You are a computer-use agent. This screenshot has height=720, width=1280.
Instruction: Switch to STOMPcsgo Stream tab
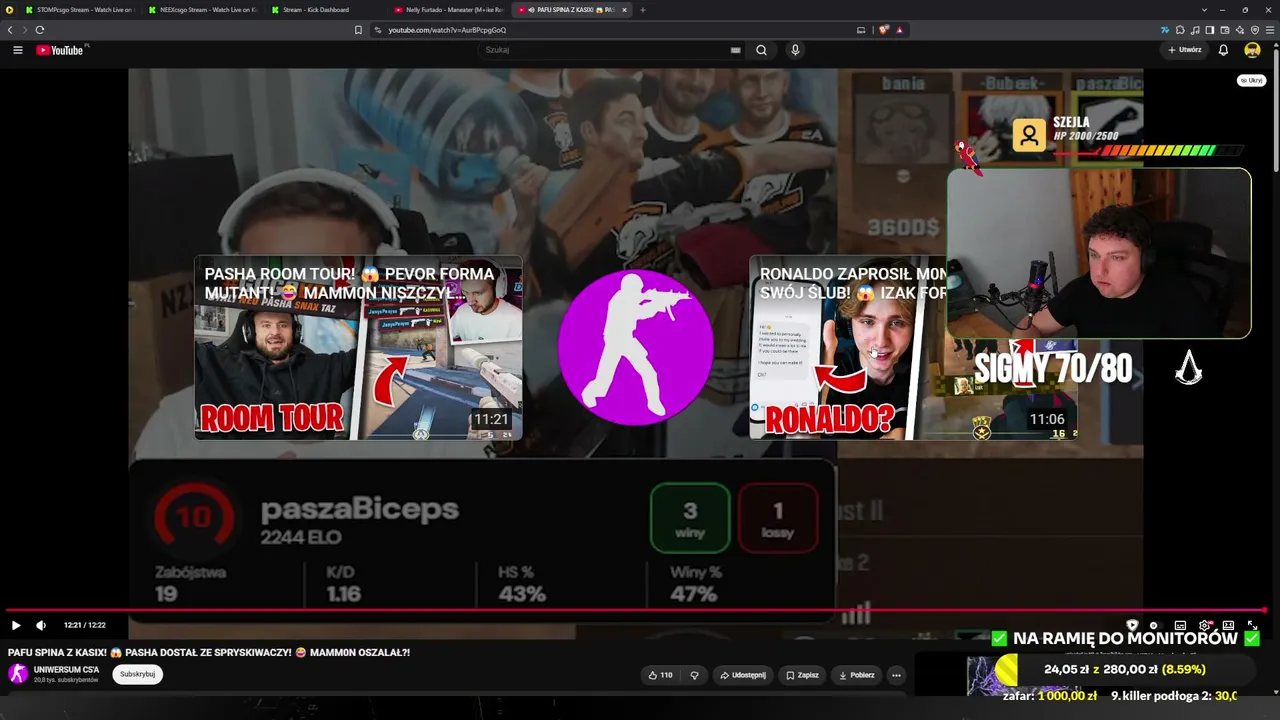tap(82, 10)
